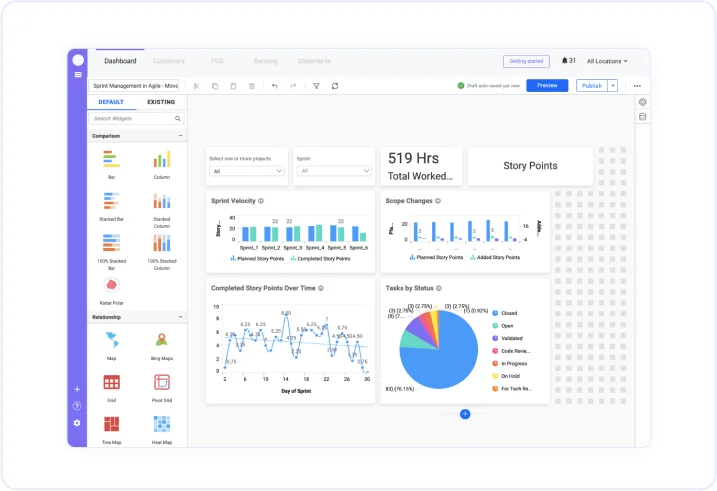Open dashboard settings gear on right panel
Viewport: 717px width, 491px height.
point(642,102)
